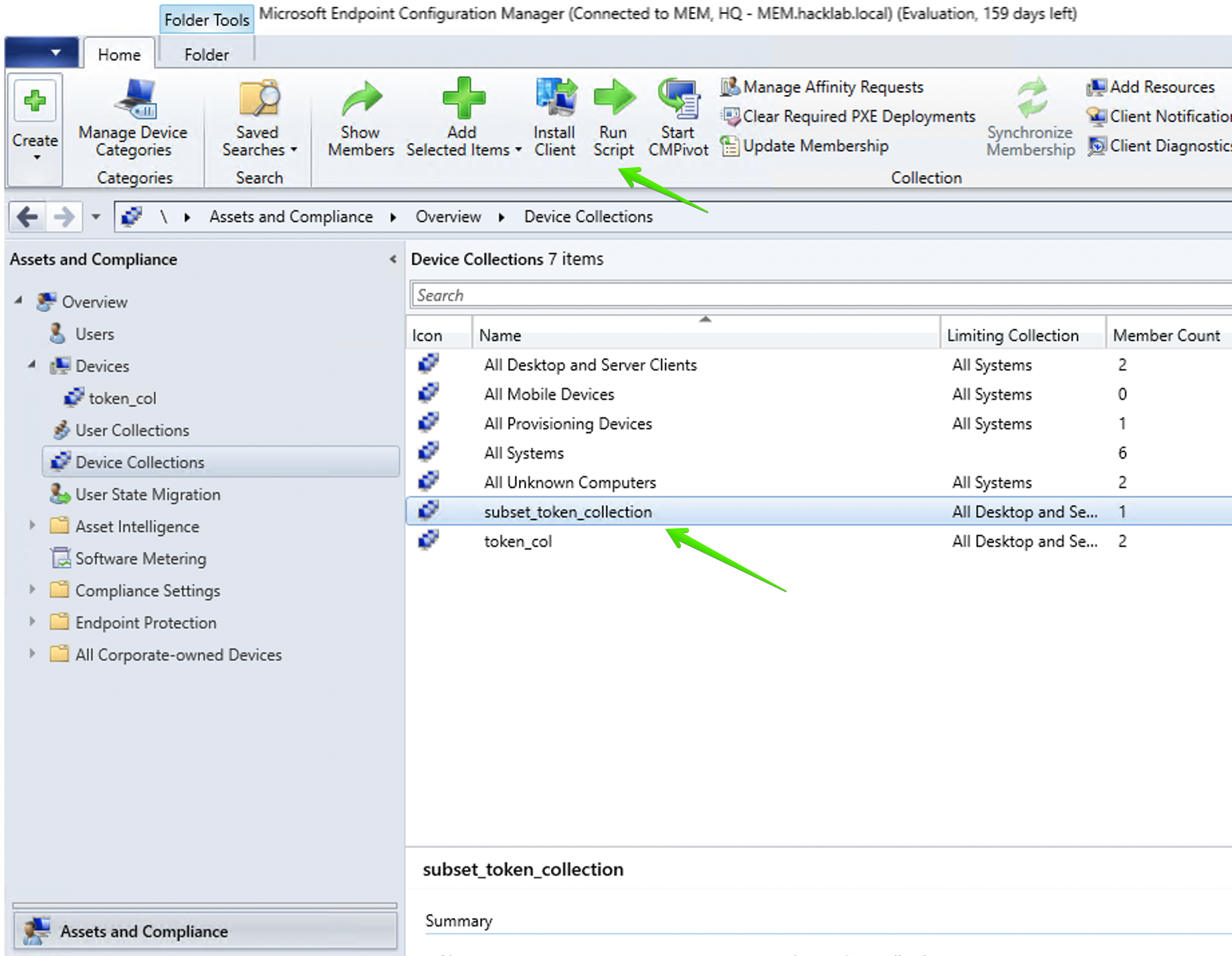Select subset_token_collection row

click(x=819, y=511)
